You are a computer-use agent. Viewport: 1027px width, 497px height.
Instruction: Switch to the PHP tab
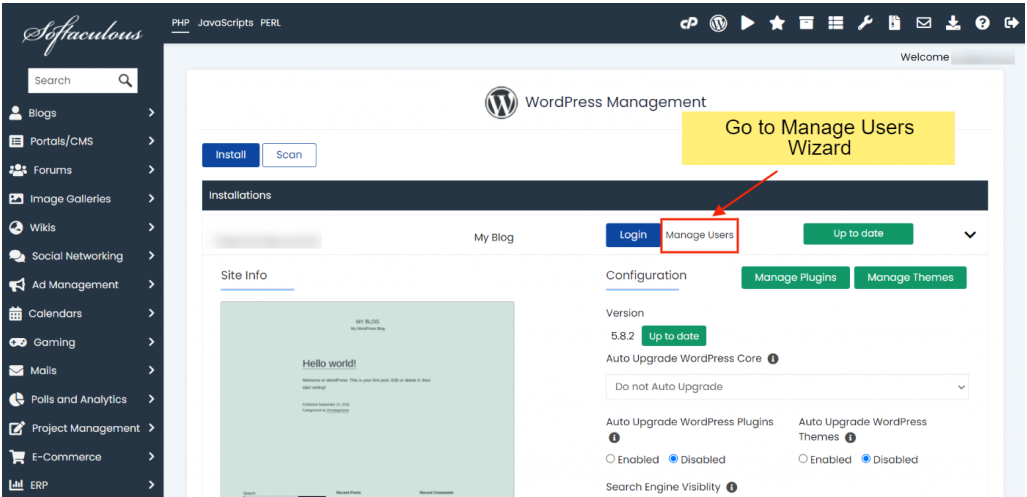pyautogui.click(x=180, y=23)
